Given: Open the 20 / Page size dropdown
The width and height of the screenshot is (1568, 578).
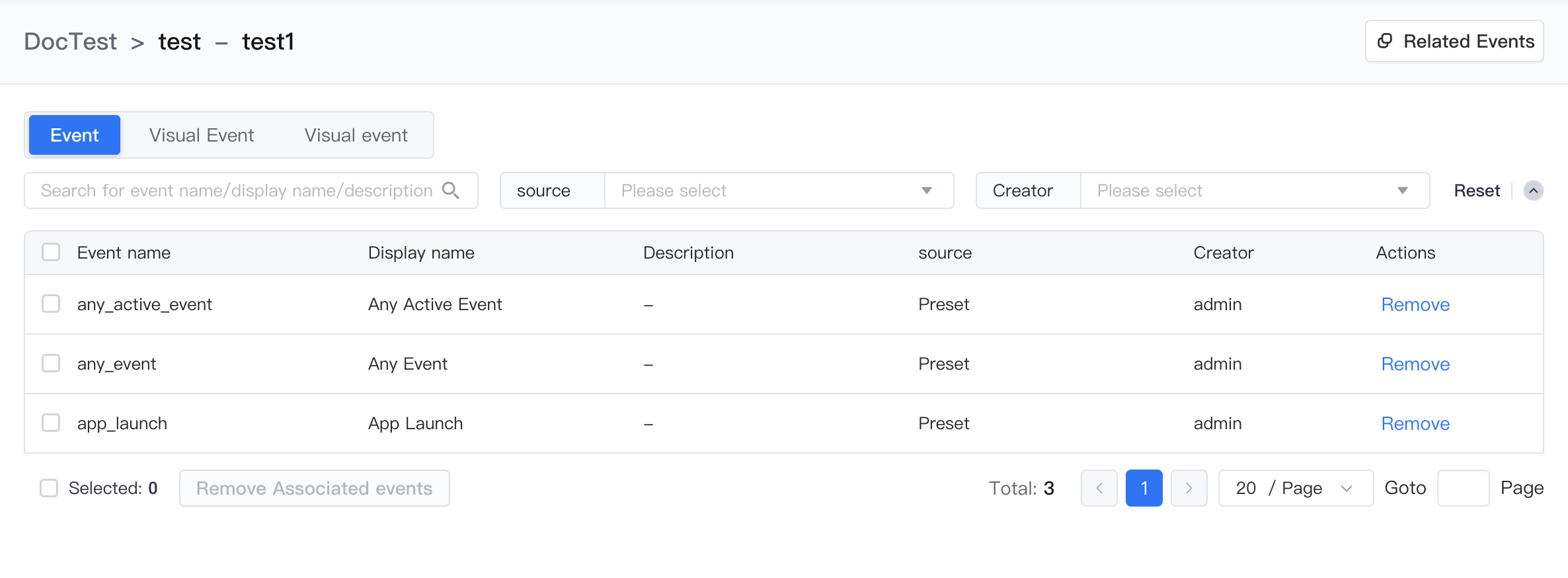Looking at the screenshot, I should (x=1296, y=488).
